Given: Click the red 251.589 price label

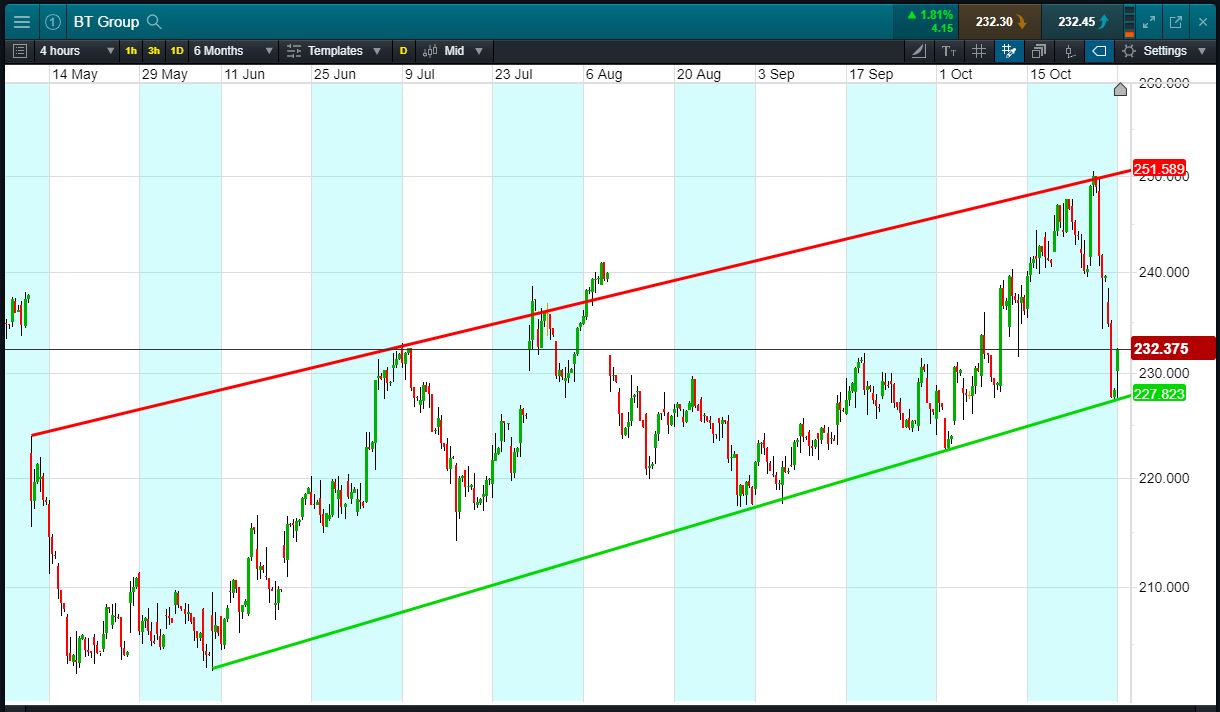Looking at the screenshot, I should [1159, 168].
